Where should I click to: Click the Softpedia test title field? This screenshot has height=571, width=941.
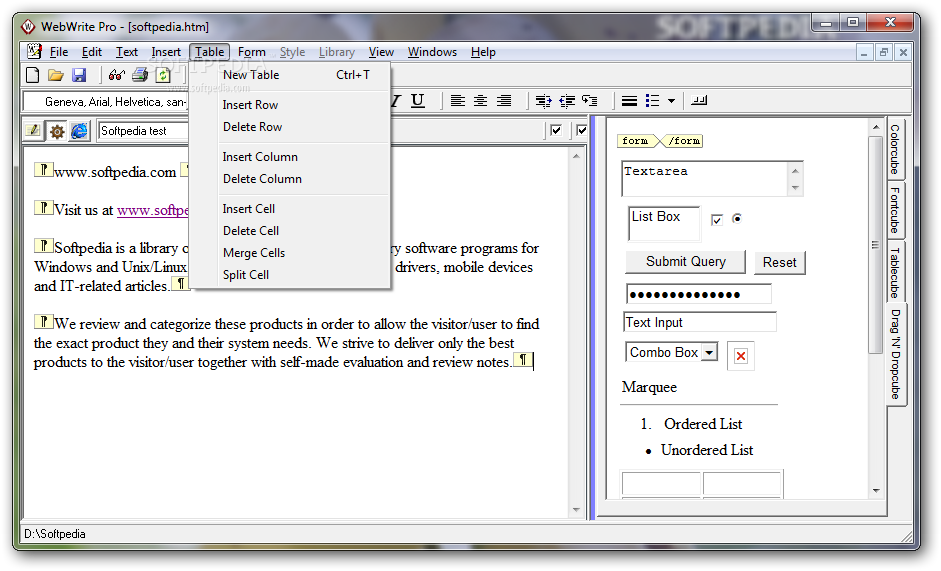tap(144, 131)
